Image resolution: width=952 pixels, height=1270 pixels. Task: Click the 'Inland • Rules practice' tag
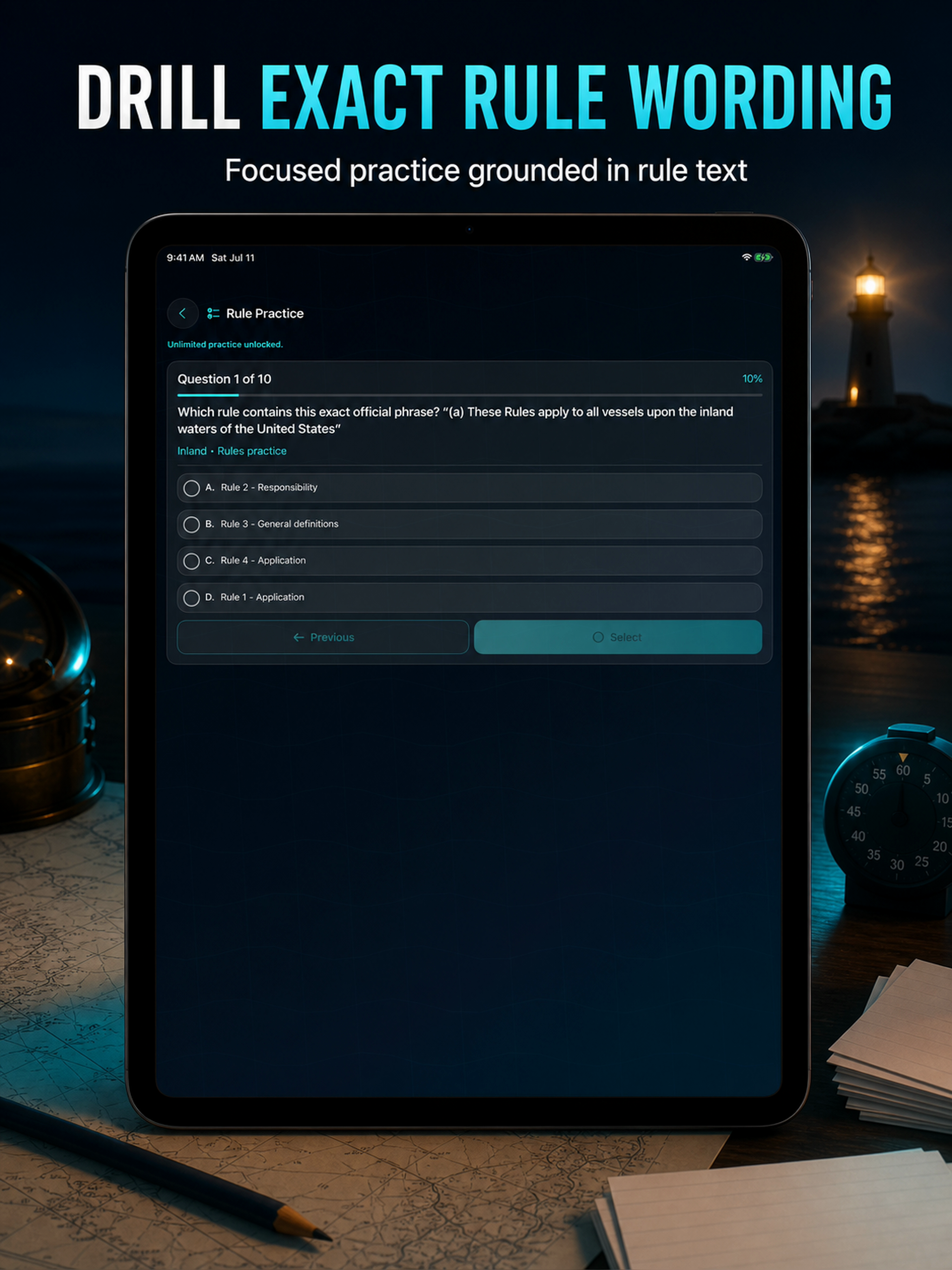coord(232,451)
